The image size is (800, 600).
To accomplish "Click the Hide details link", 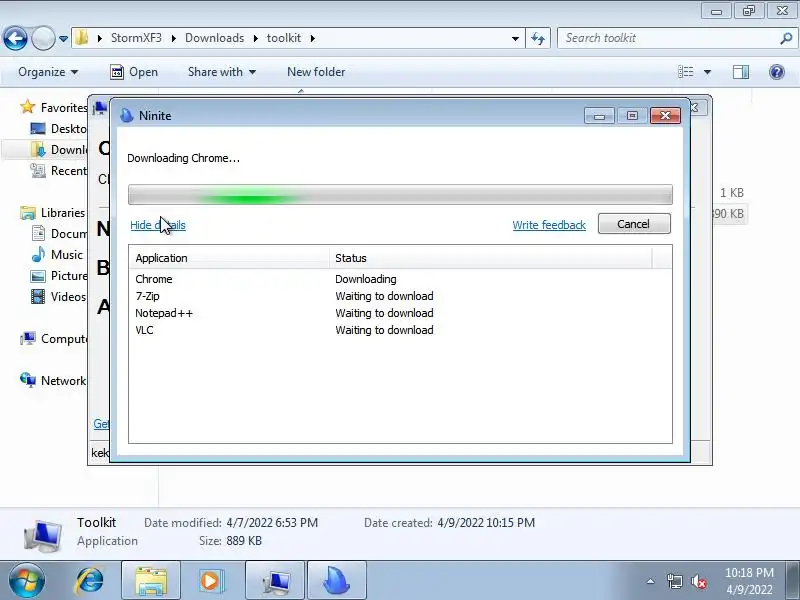I will click(158, 225).
